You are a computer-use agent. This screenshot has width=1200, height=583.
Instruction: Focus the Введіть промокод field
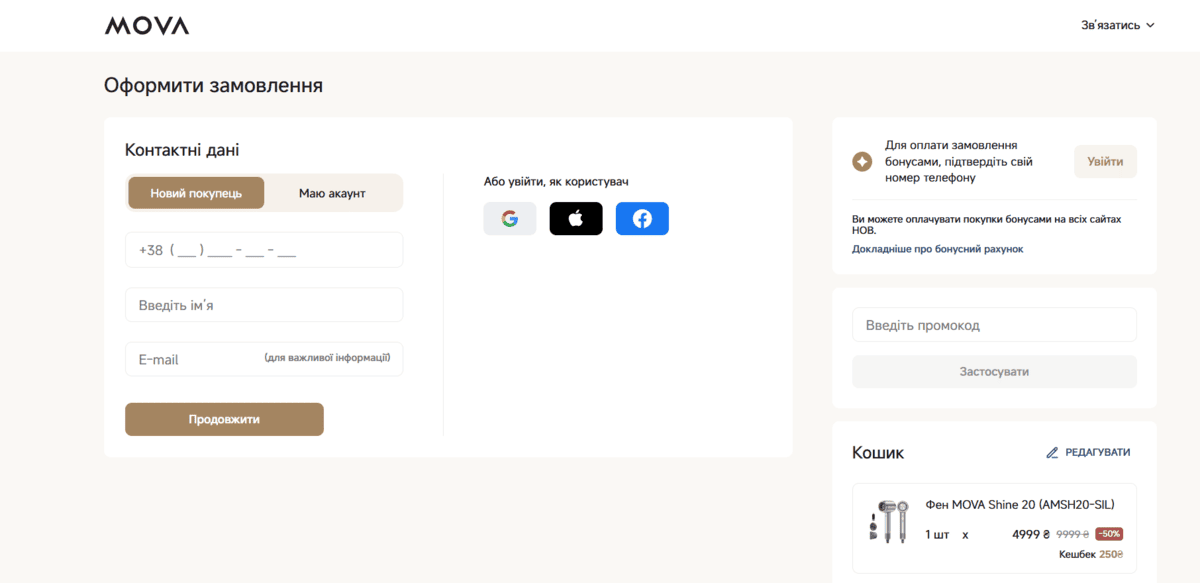point(994,325)
